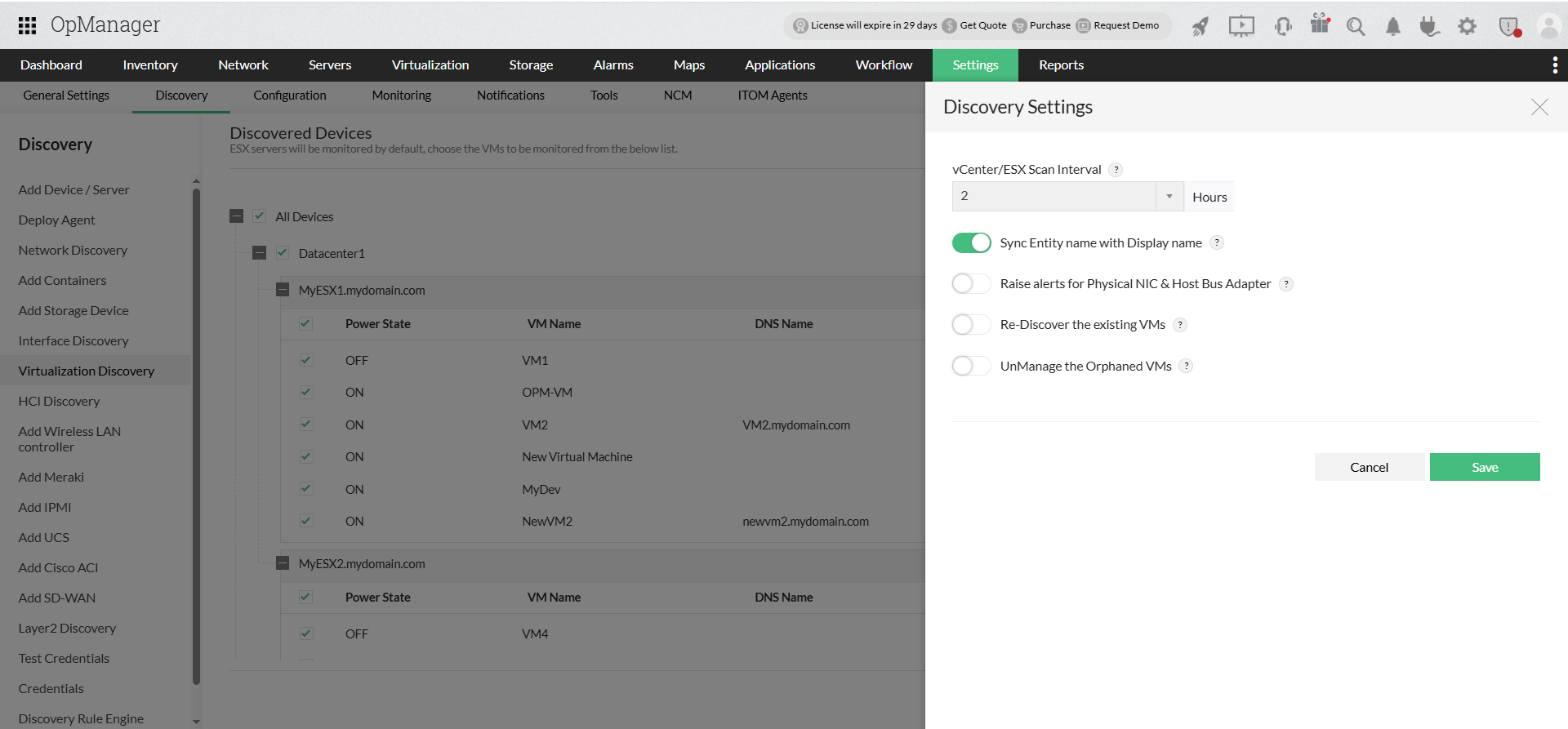This screenshot has width=1568, height=729.
Task: Open the scan interval dropdown
Action: coord(1169,196)
